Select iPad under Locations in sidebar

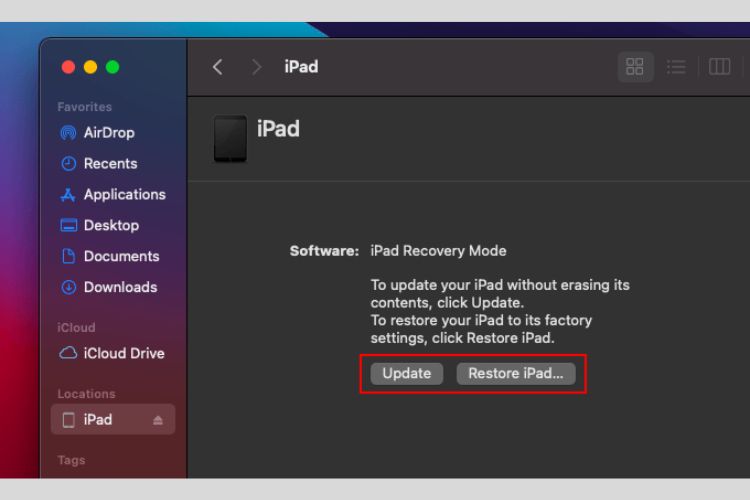pos(98,420)
